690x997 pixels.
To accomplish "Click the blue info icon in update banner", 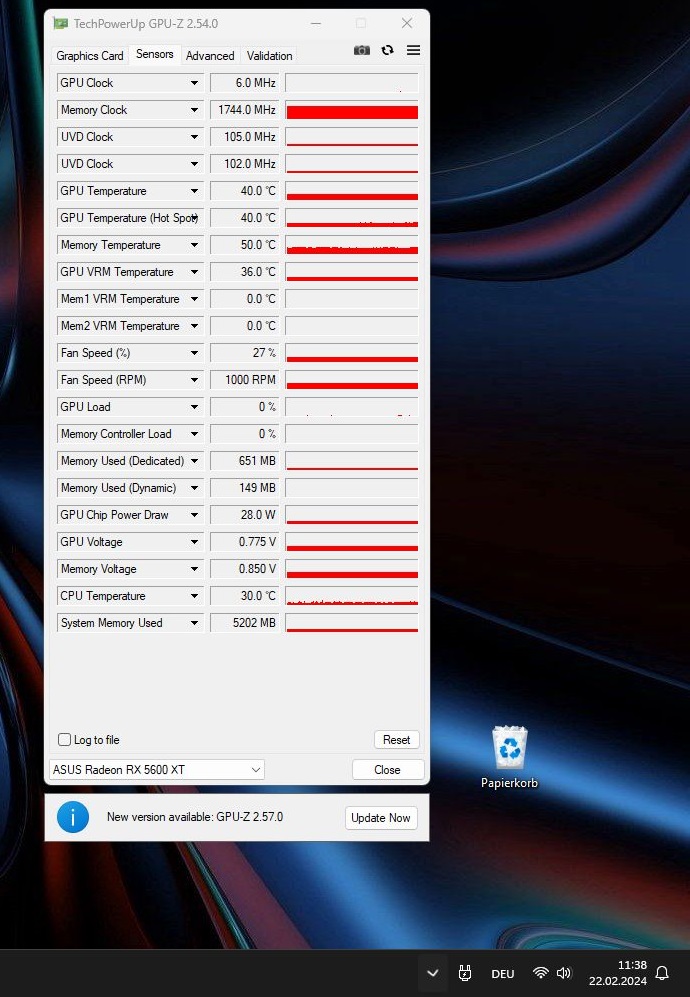I will point(73,817).
